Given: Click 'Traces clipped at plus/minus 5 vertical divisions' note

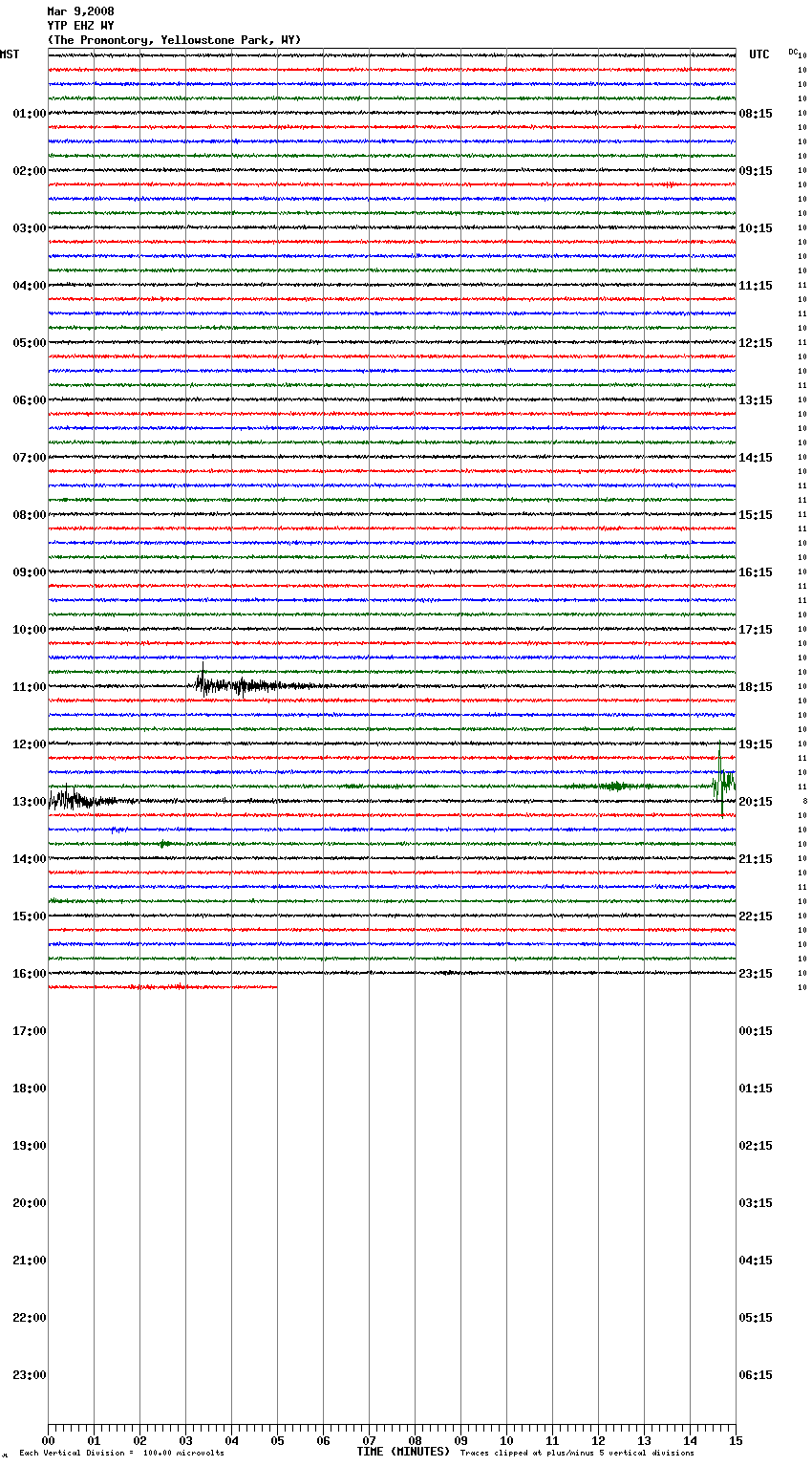Looking at the screenshot, I should point(577,1454).
